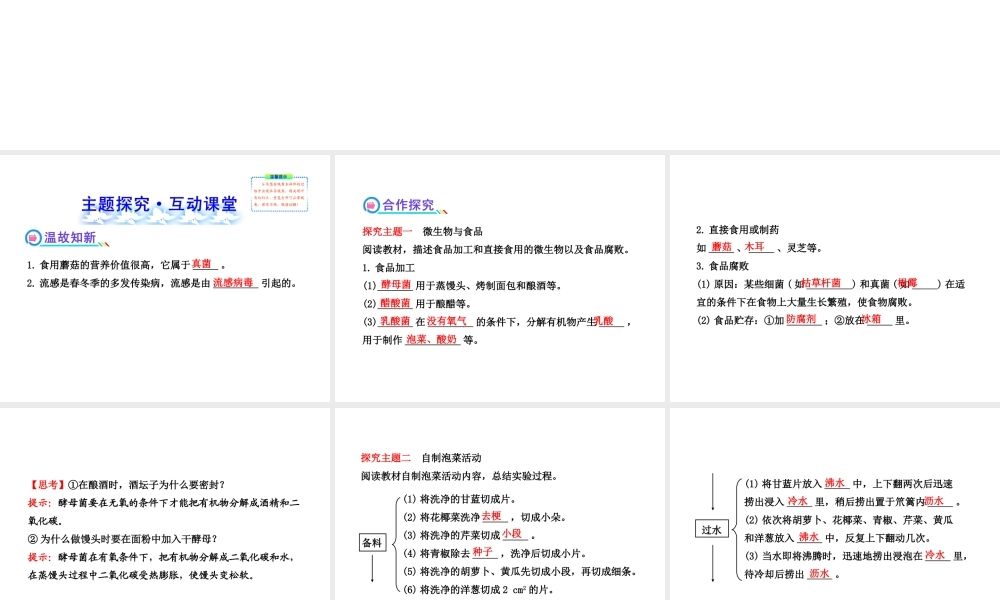The width and height of the screenshot is (1000, 600).
Task: Click the red answer 防腐剂
Action: tap(801, 319)
